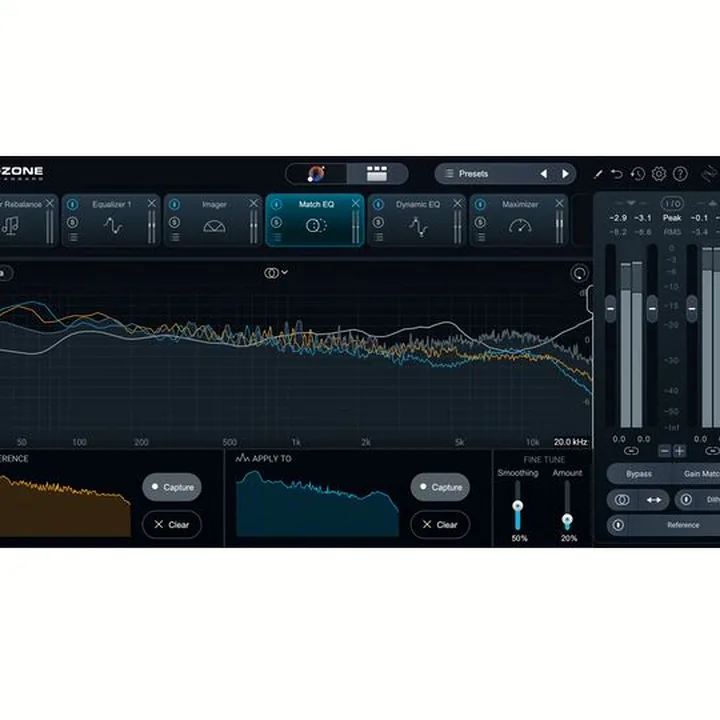Open Dynamic EQ module preset list
Image resolution: width=720 pixels, height=720 pixels.
point(379,237)
